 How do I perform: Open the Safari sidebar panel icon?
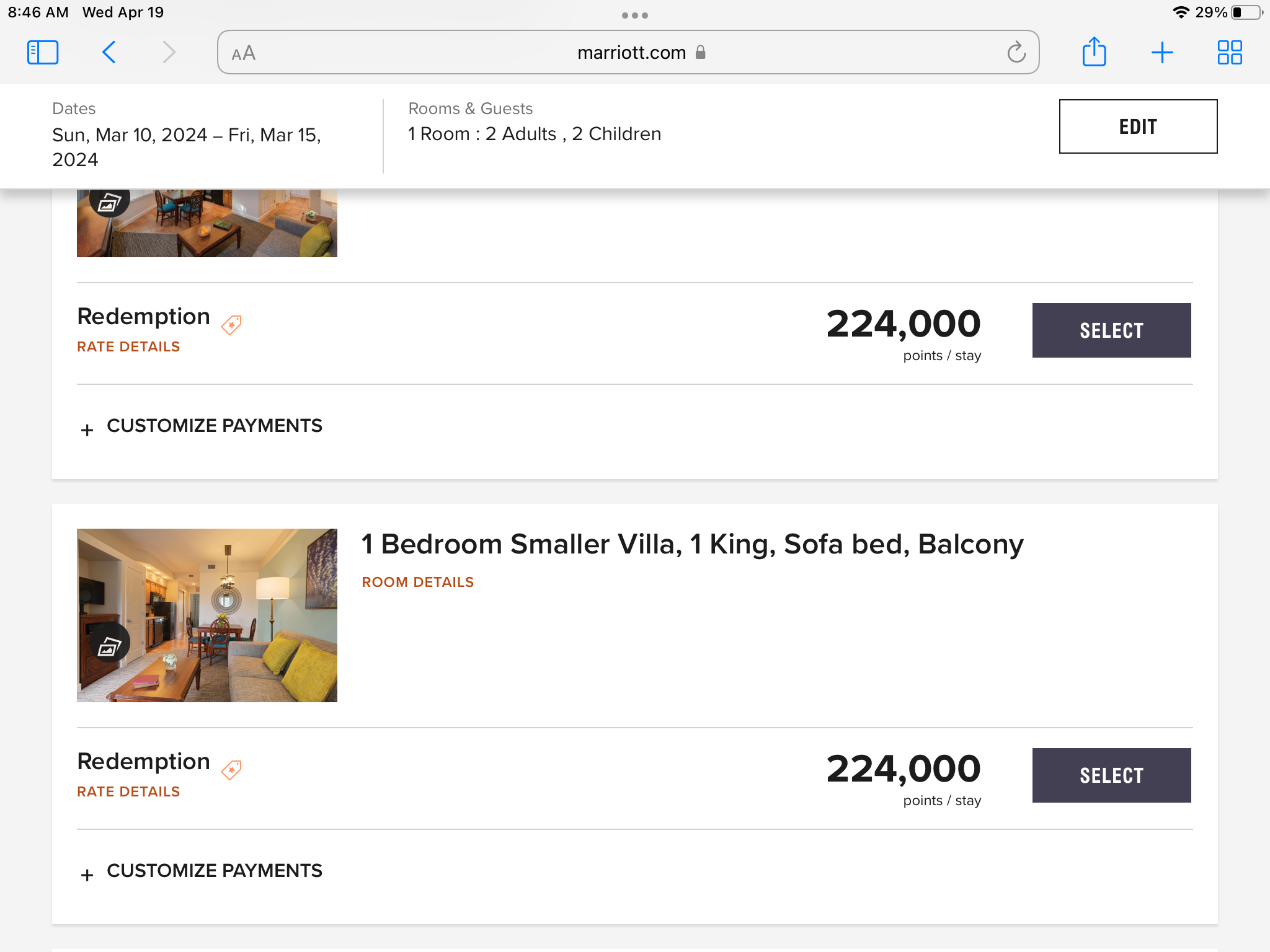(x=43, y=52)
